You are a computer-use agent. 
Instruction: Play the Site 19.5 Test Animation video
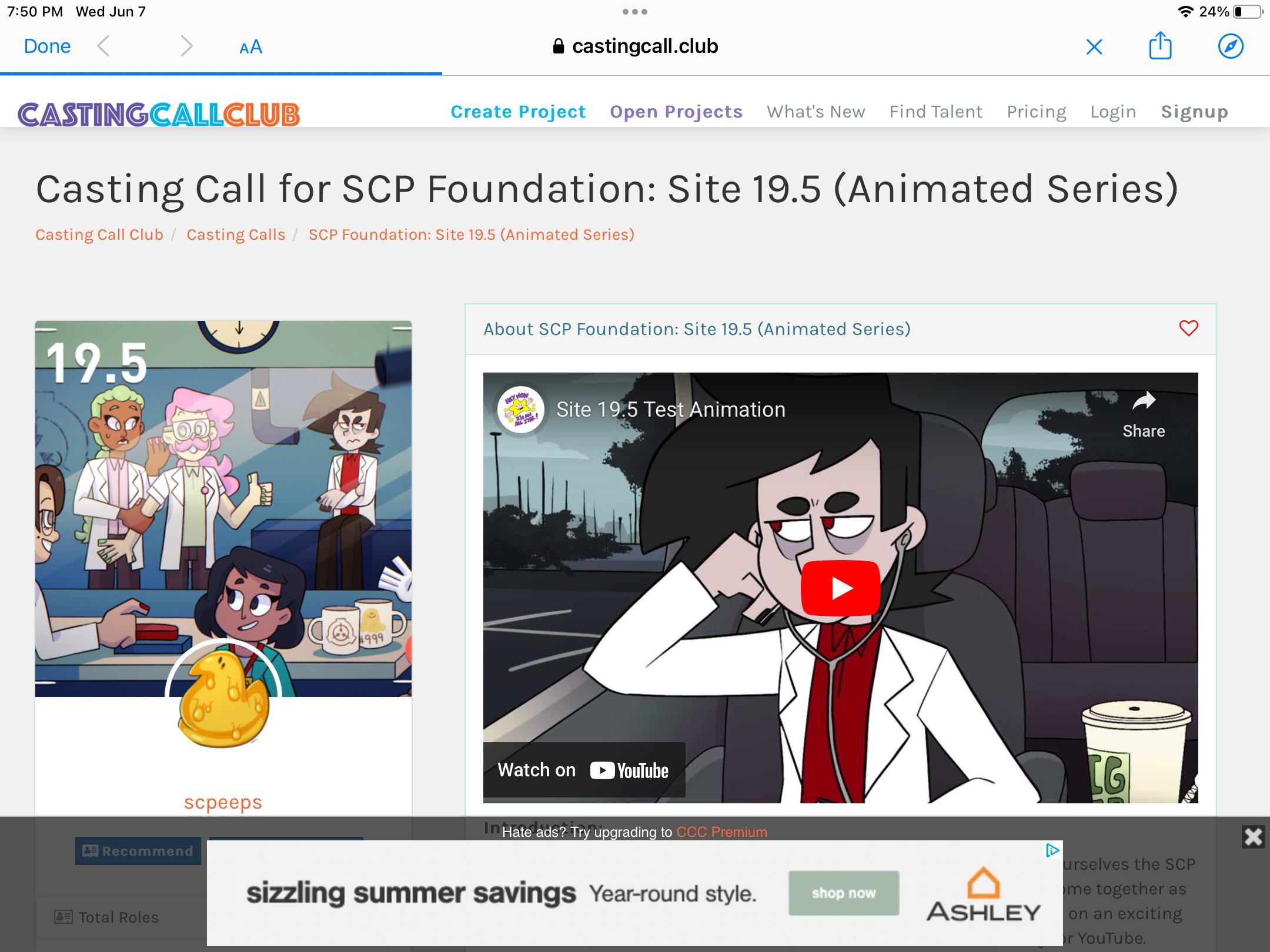pyautogui.click(x=840, y=588)
